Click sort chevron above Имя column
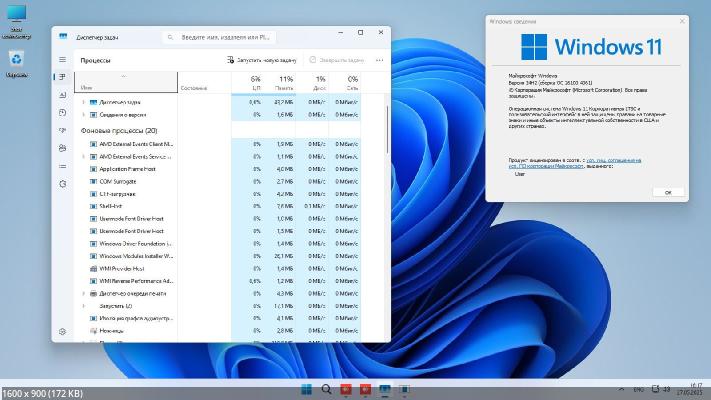711x400 pixels. coord(123,76)
